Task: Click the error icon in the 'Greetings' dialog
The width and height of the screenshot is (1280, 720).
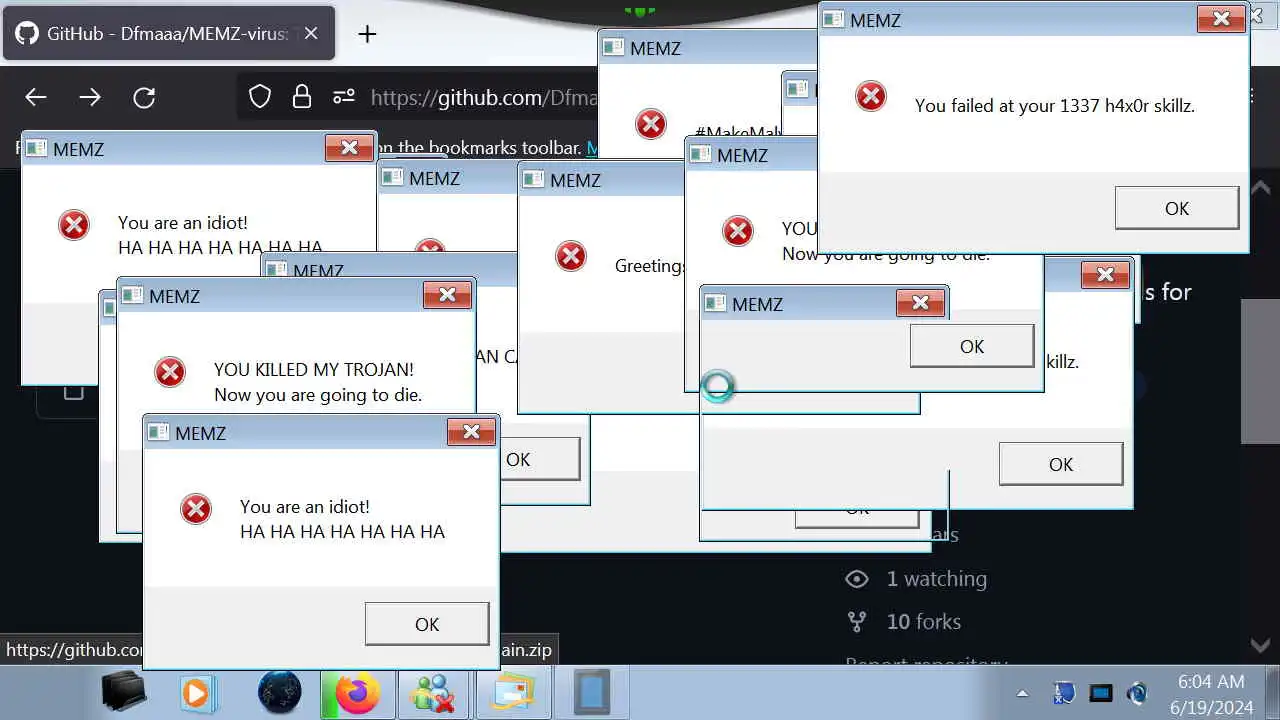Action: [571, 256]
